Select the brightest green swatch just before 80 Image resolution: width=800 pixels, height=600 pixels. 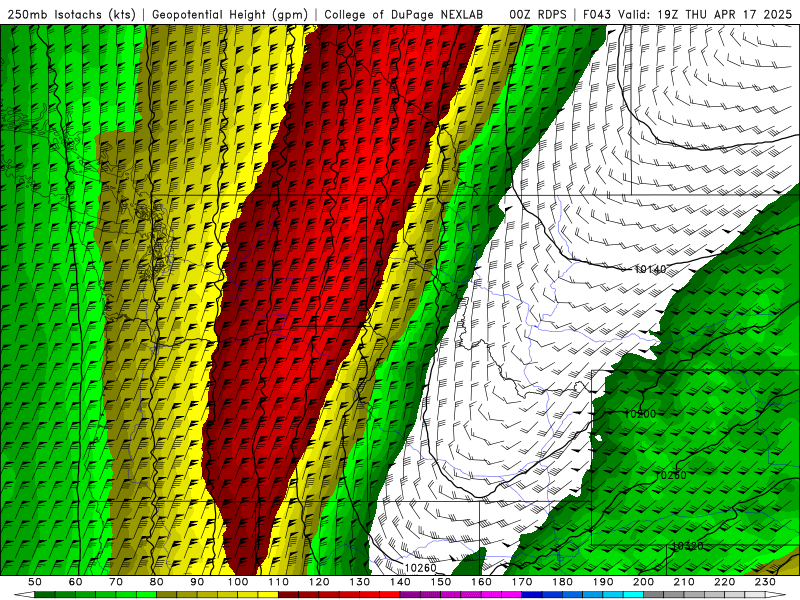point(146,595)
